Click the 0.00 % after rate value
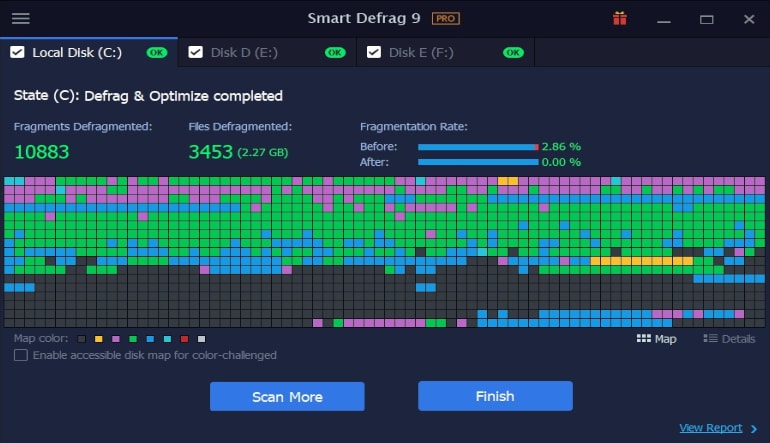 pyautogui.click(x=561, y=162)
